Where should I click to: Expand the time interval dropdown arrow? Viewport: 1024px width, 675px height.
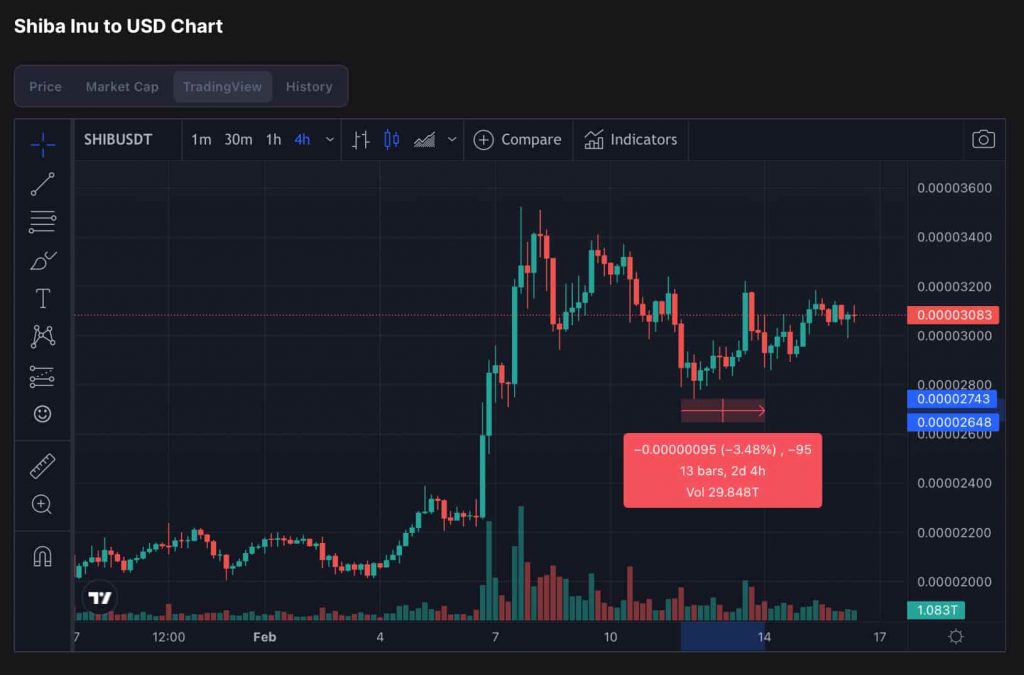tap(330, 140)
